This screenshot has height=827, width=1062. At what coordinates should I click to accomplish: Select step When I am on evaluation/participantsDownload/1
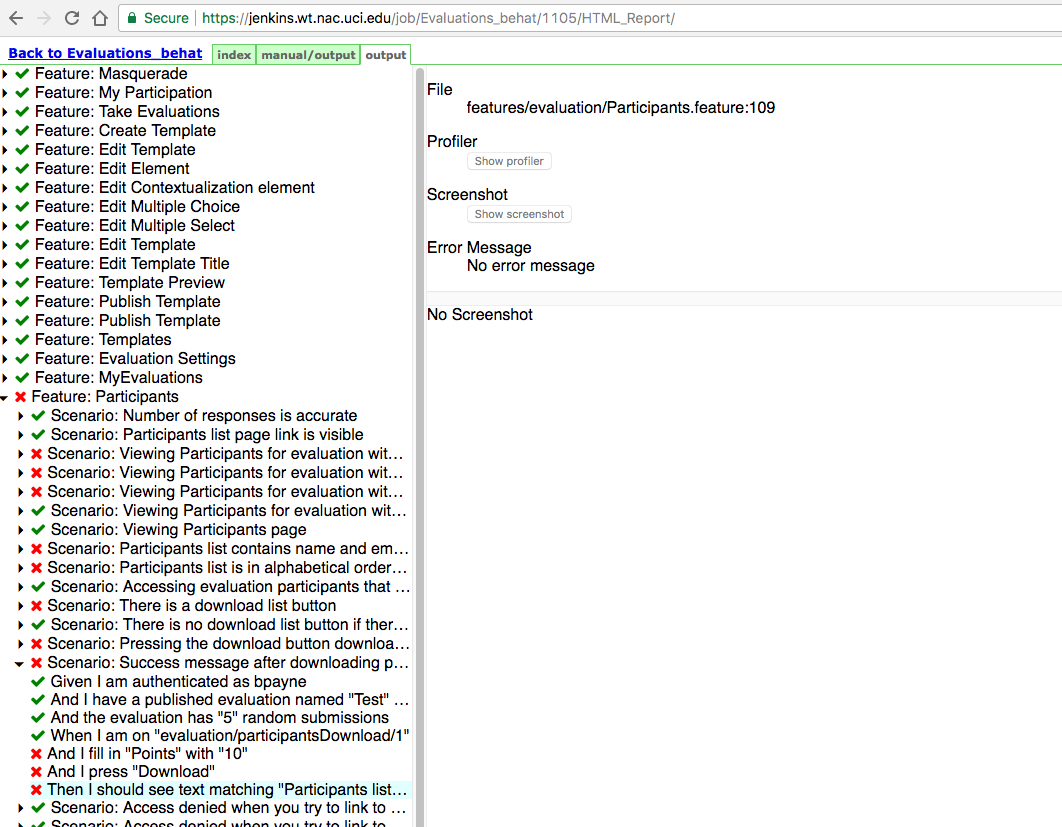[x=230, y=736]
